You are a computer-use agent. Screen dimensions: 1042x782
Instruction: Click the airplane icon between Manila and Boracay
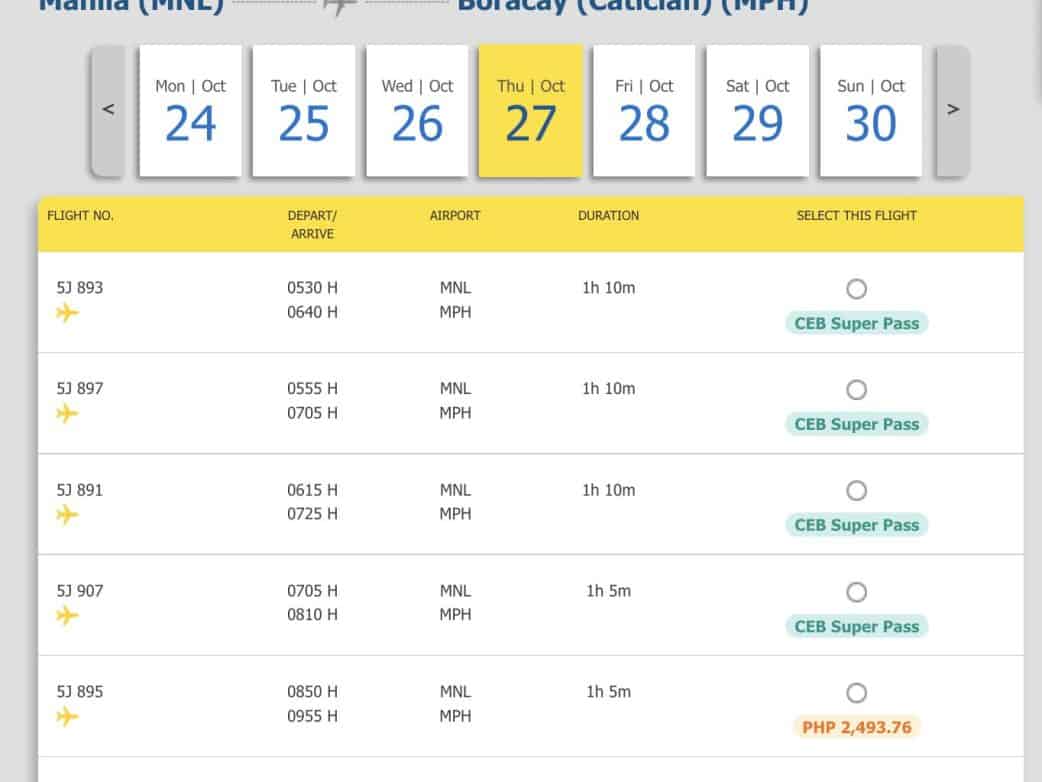point(340,6)
